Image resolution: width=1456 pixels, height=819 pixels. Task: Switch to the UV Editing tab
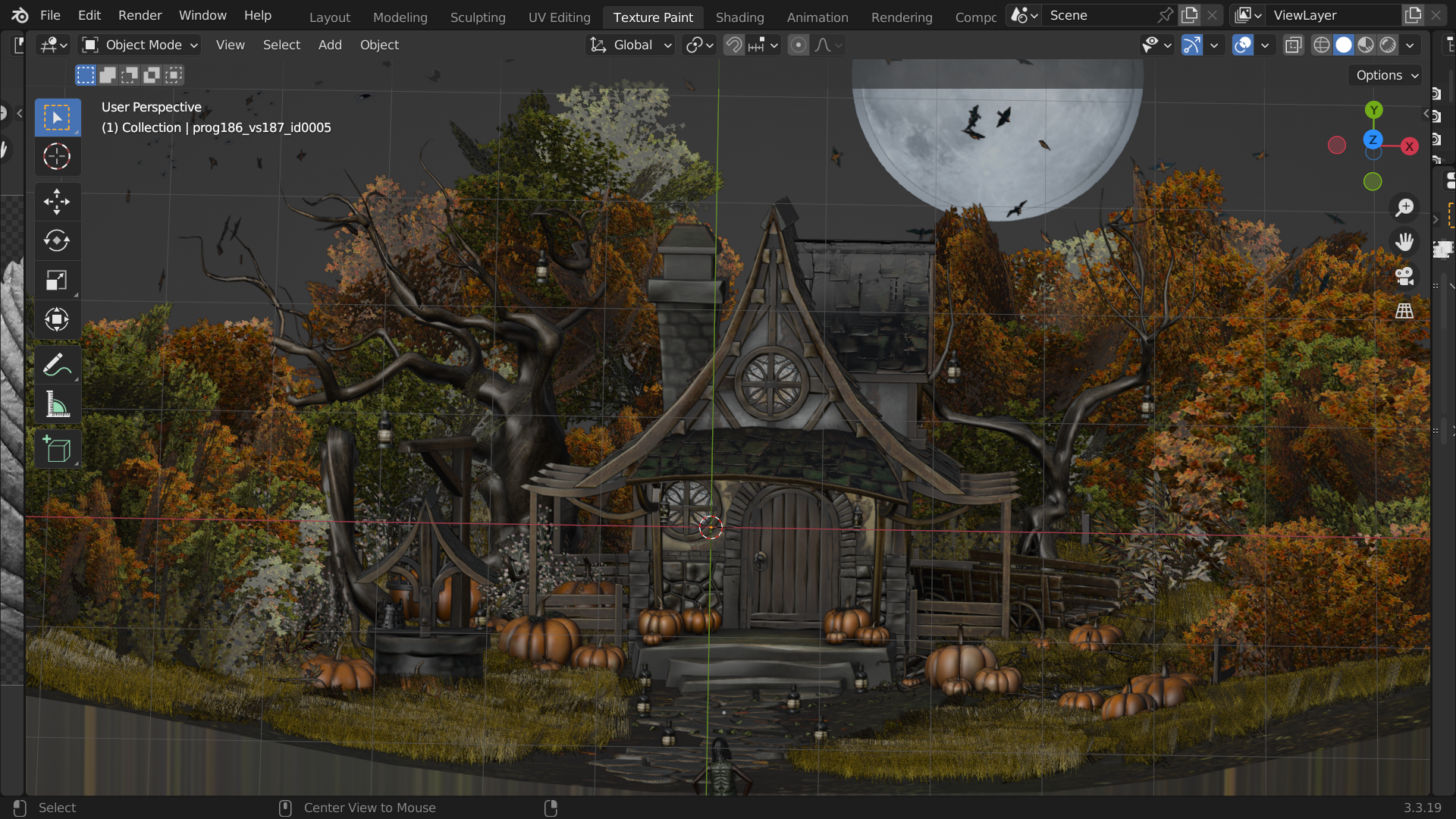point(559,17)
